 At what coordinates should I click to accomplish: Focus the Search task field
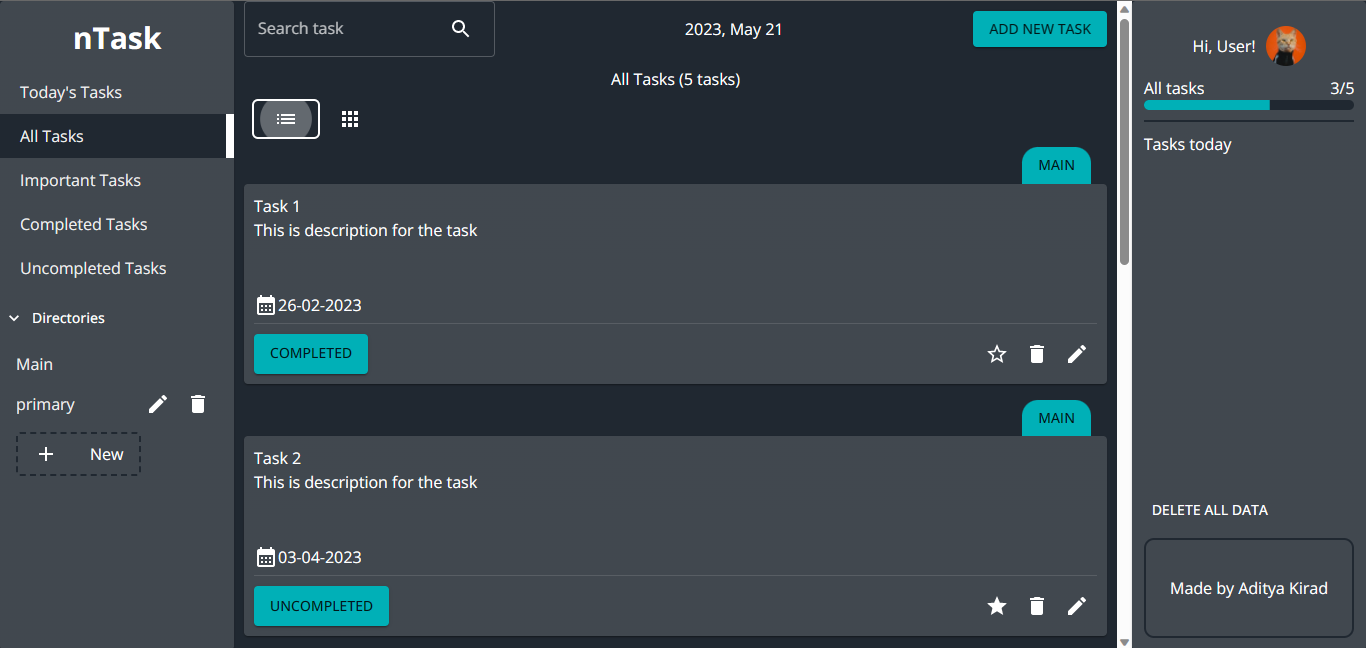(345, 29)
